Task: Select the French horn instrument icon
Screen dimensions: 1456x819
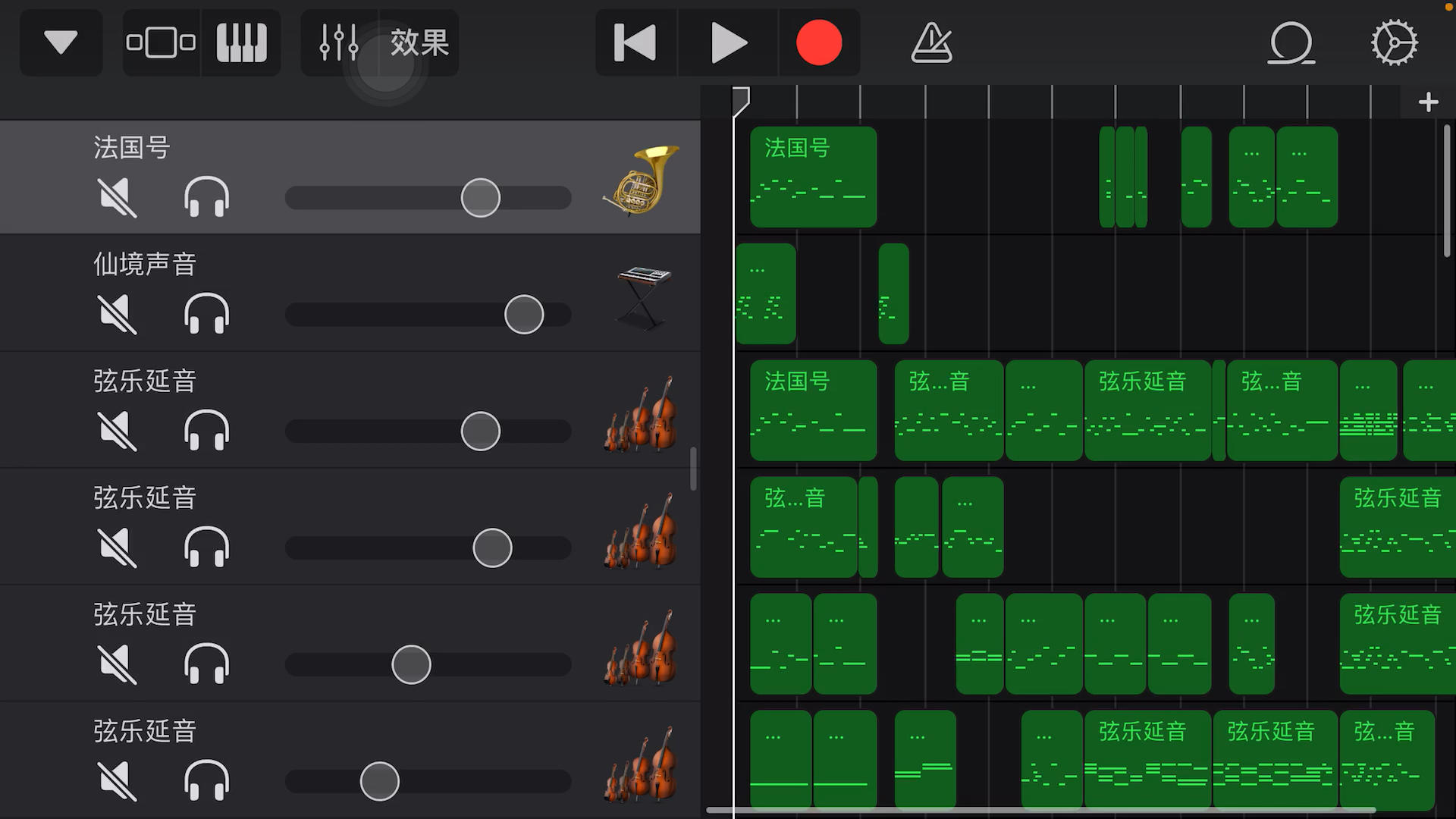Action: (642, 180)
